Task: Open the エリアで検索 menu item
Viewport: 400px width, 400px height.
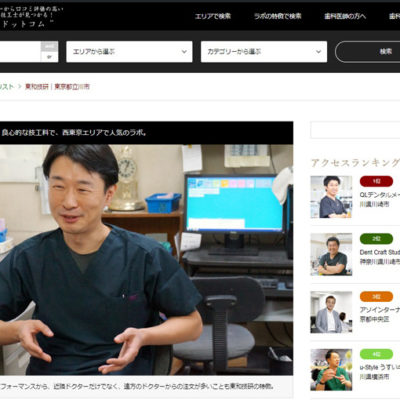Action: click(x=213, y=16)
